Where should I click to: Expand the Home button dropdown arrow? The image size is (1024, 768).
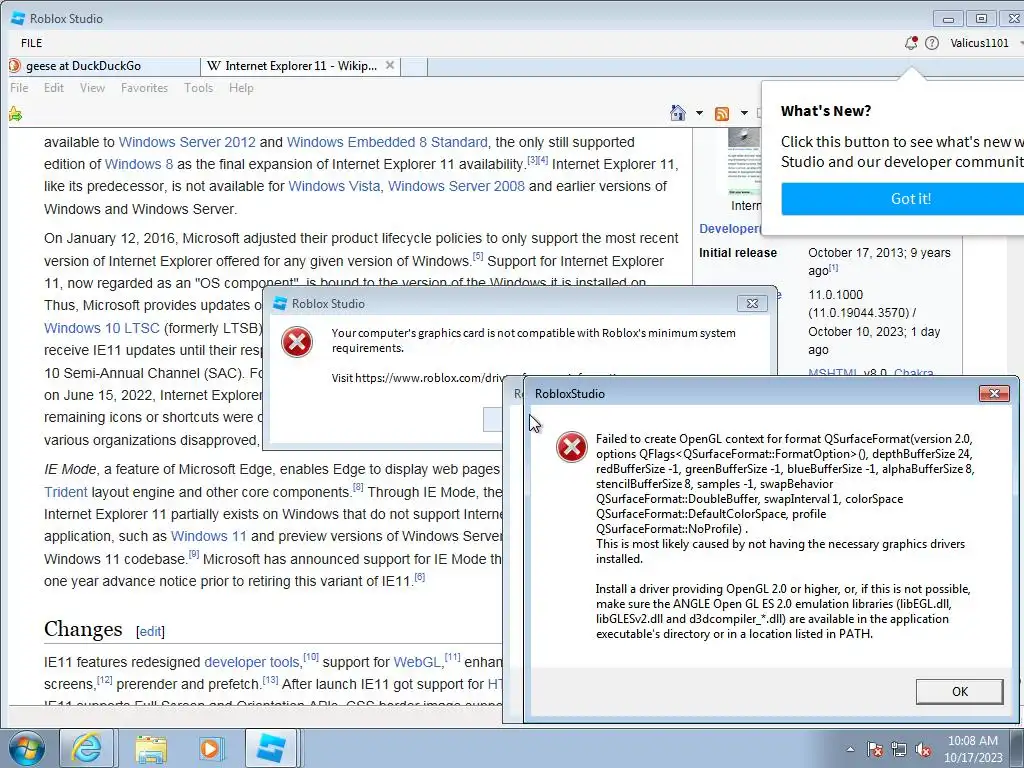699,113
